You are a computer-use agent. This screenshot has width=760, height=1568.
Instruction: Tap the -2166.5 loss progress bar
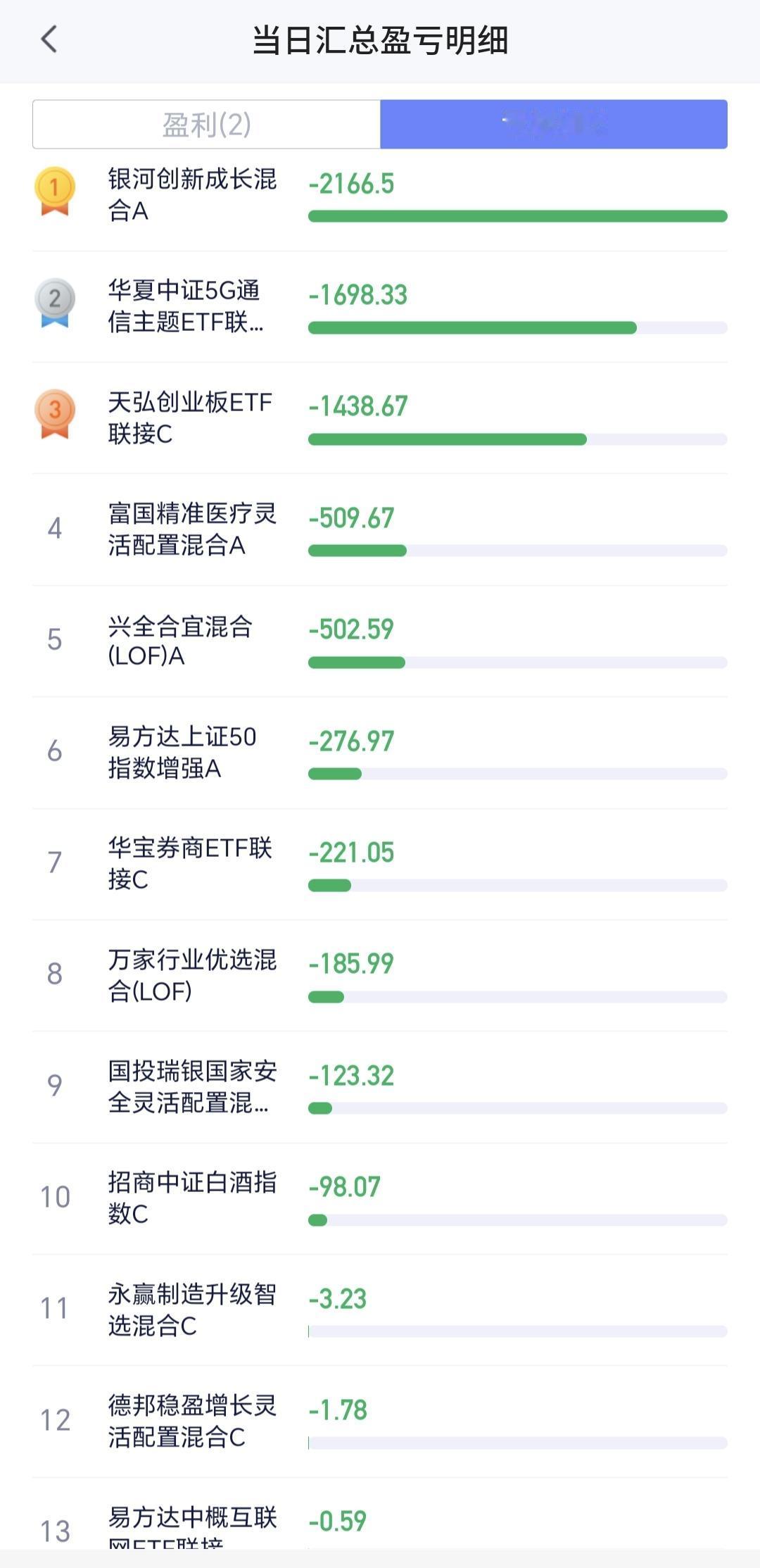click(x=517, y=216)
